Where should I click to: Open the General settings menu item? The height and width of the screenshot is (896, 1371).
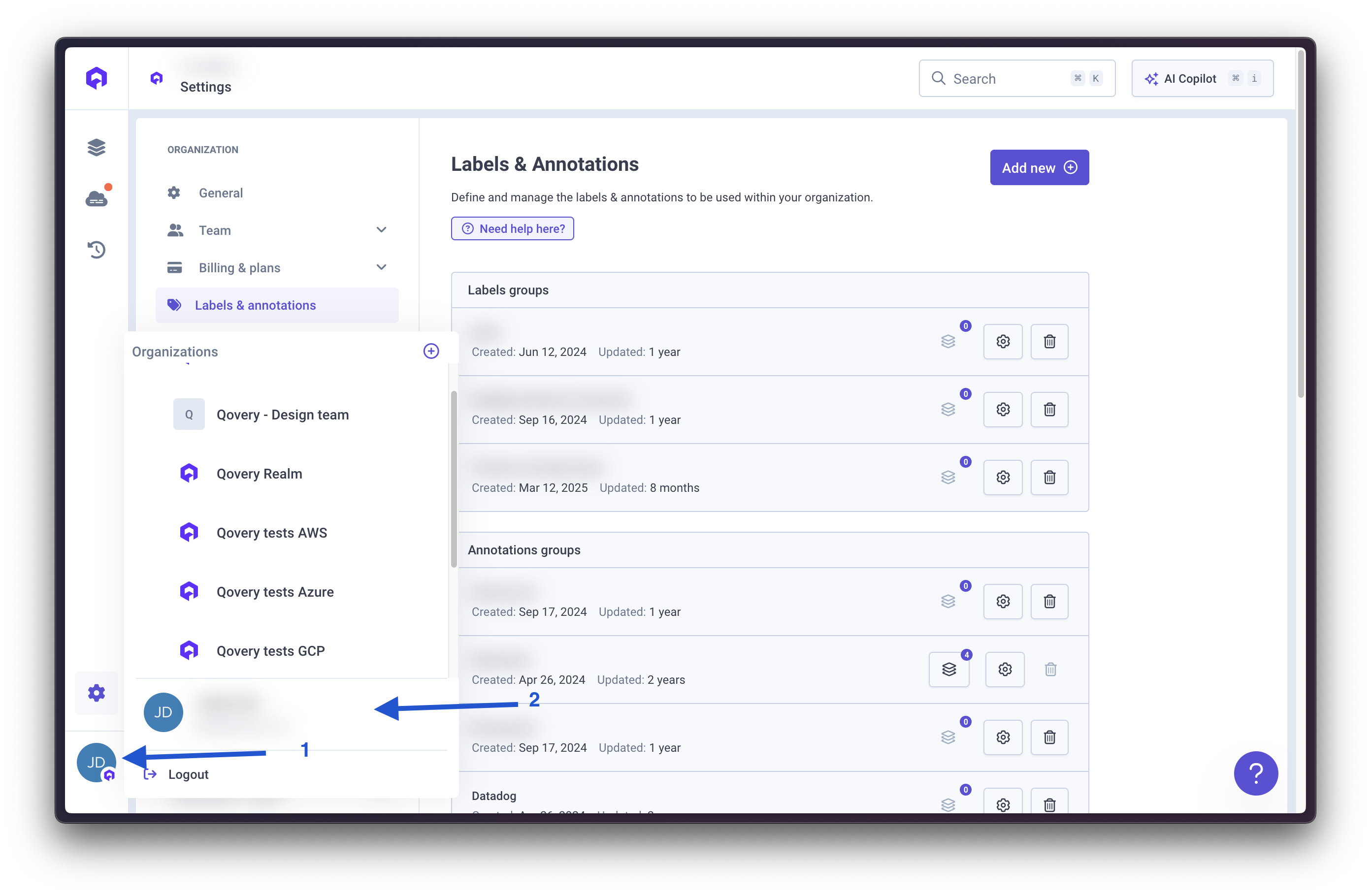pos(221,193)
